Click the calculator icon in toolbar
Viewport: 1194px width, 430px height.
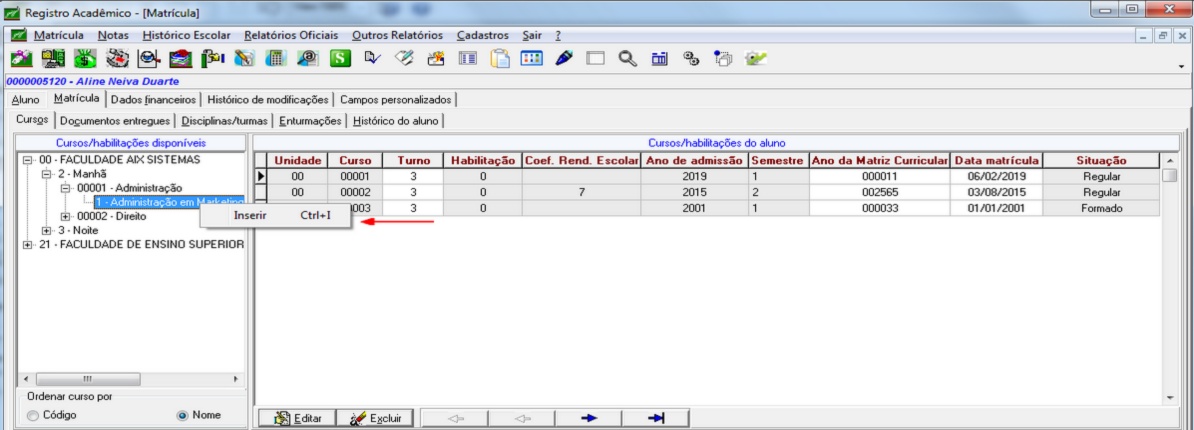point(276,58)
